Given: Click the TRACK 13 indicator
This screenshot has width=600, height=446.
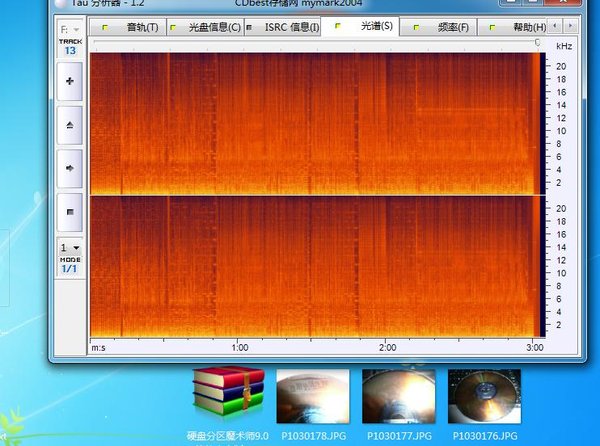Looking at the screenshot, I should tap(70, 47).
